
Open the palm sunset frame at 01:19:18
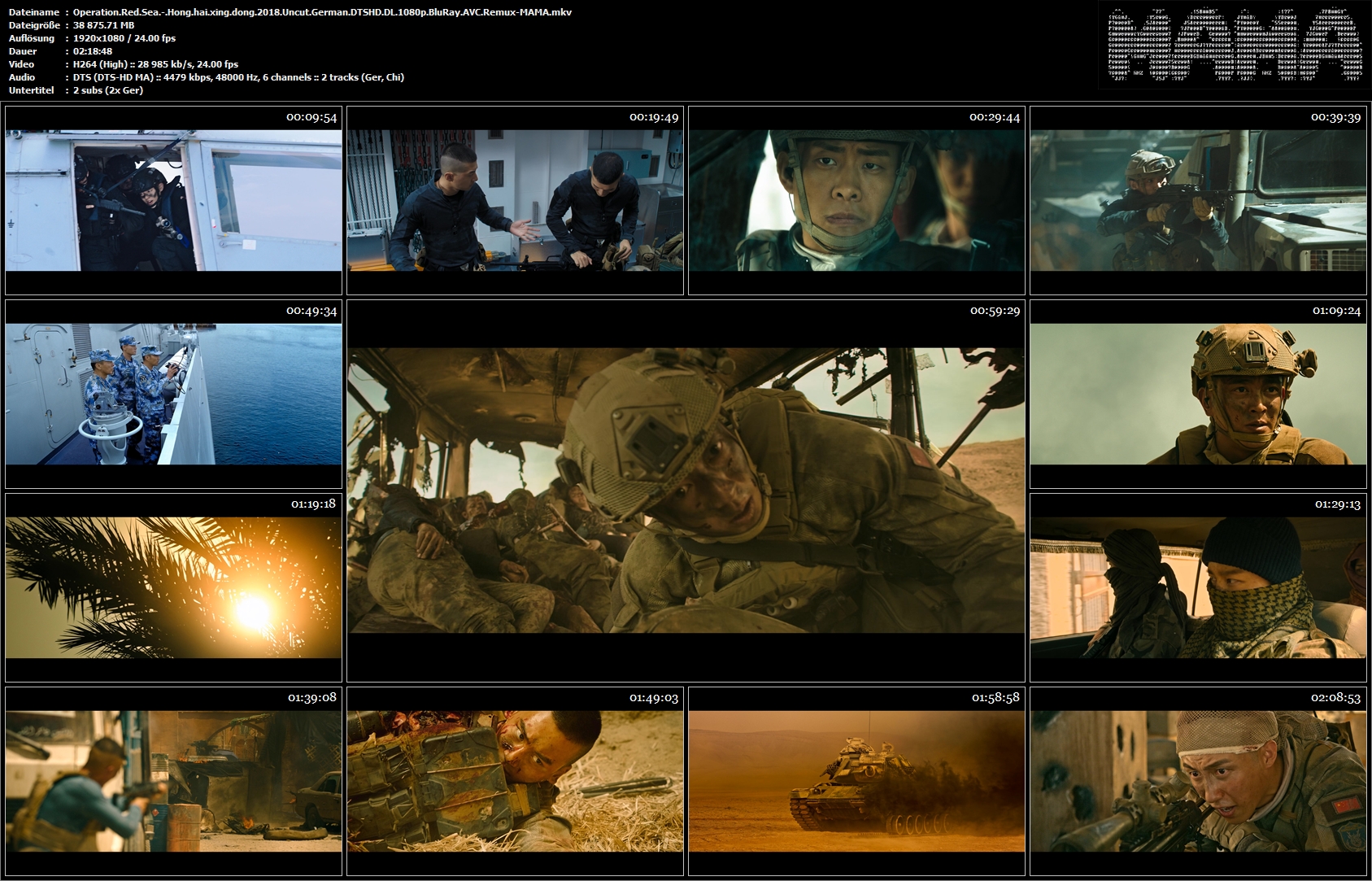[x=173, y=587]
